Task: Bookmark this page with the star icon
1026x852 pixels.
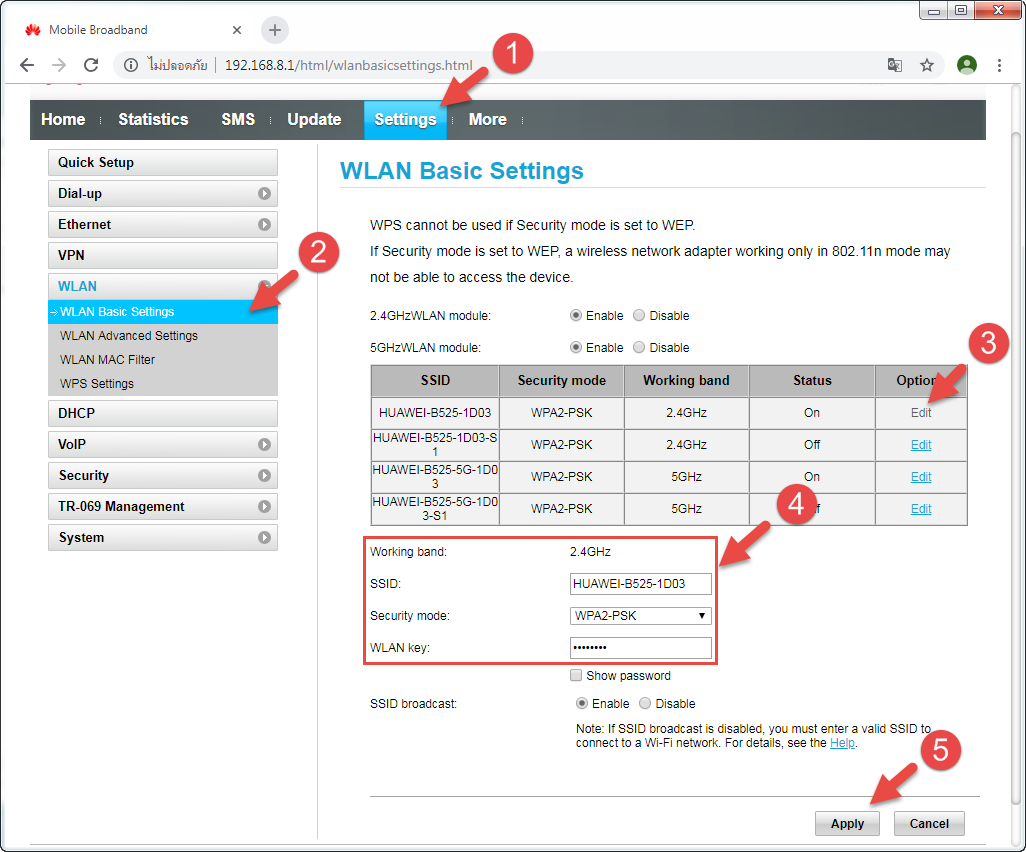Action: 927,65
